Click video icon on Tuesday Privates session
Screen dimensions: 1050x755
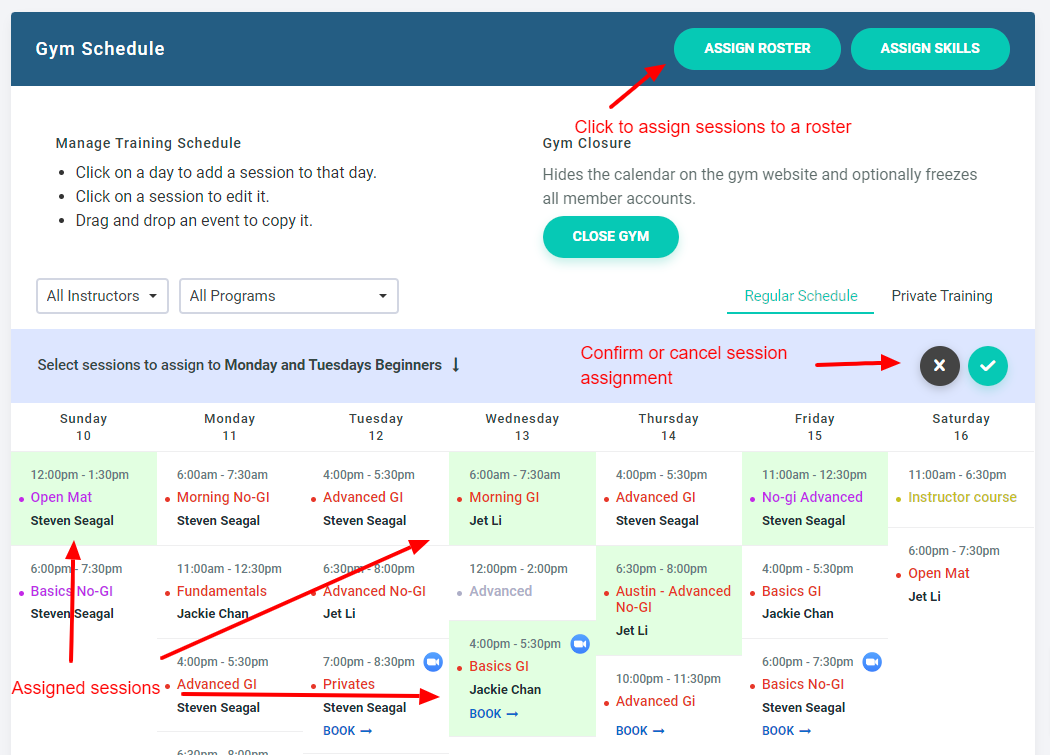tap(433, 662)
